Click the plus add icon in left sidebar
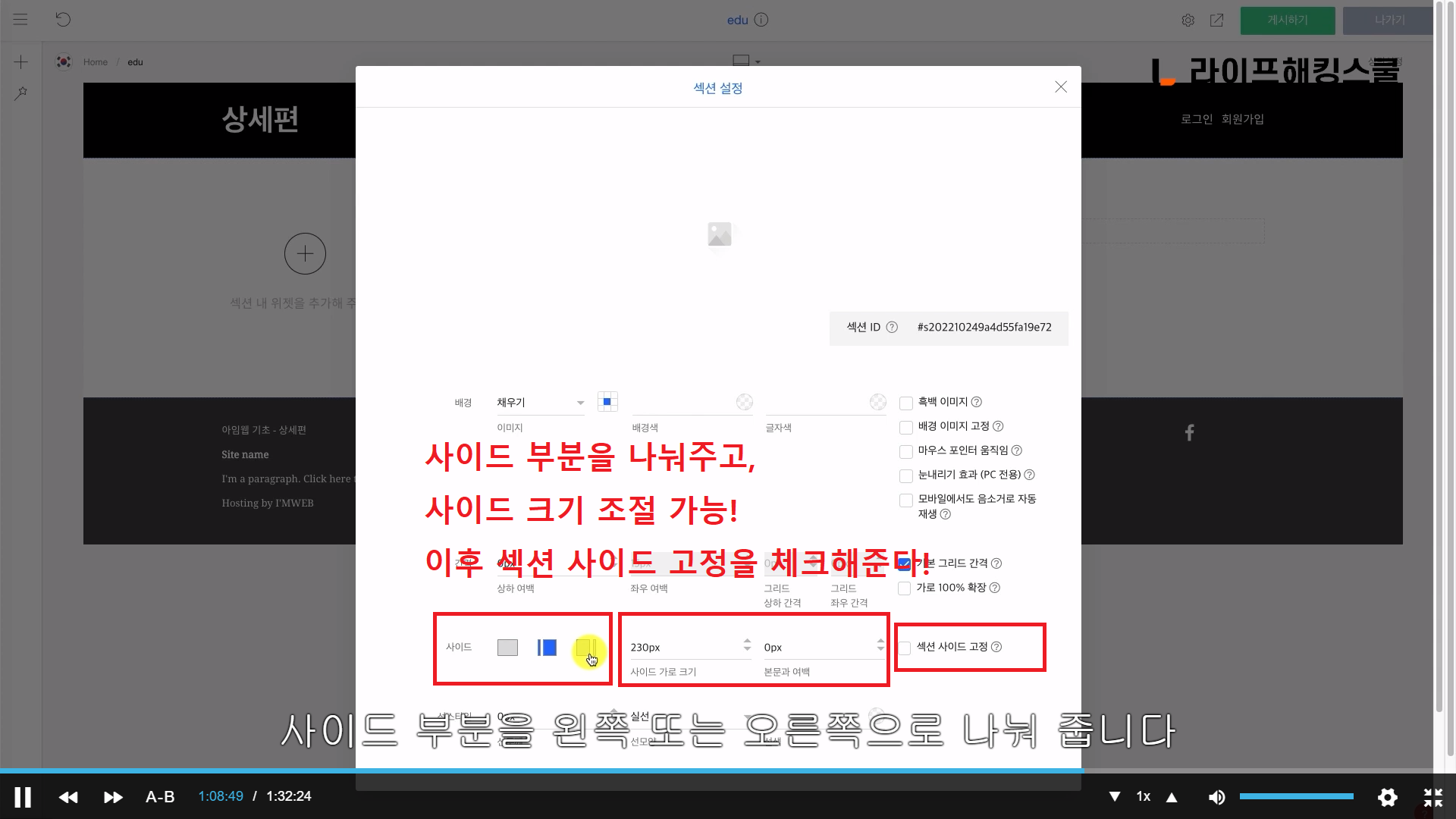 (x=21, y=62)
